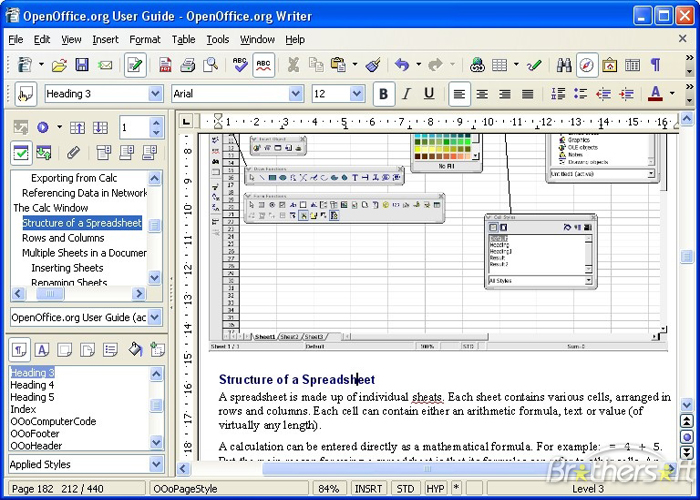
Task: Decrease indent icon
Action: [603, 94]
